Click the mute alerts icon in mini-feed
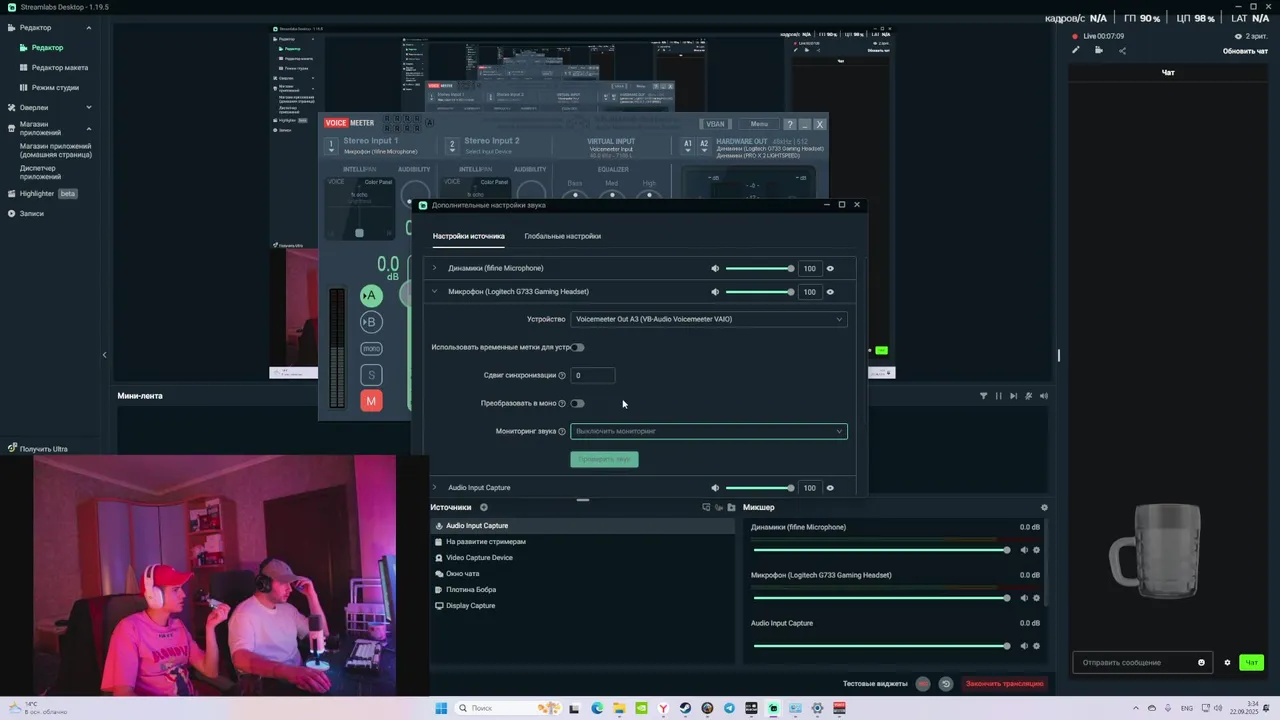Viewport: 1280px width, 720px height. point(1028,396)
